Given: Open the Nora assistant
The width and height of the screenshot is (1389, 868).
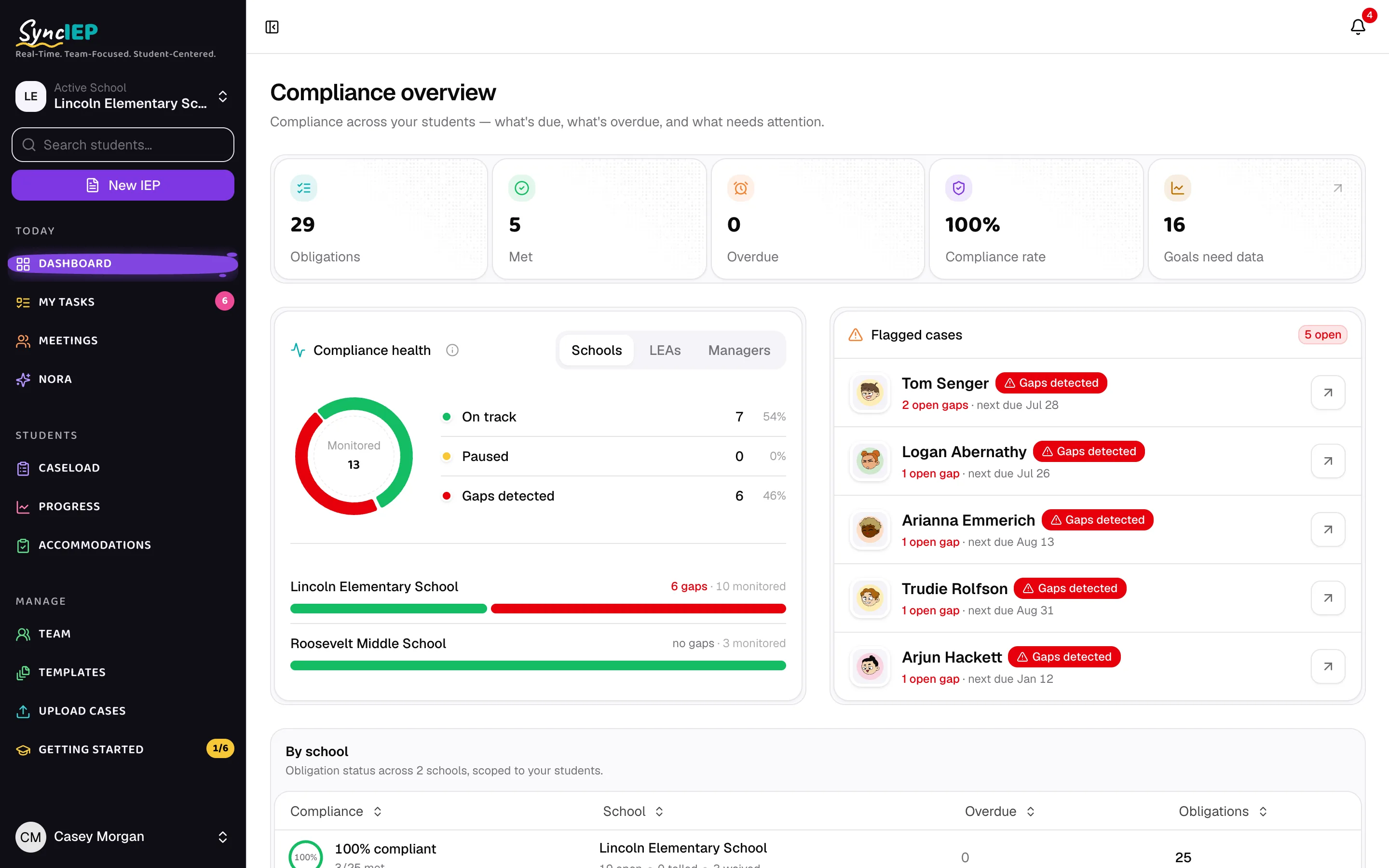Looking at the screenshot, I should click(x=123, y=379).
